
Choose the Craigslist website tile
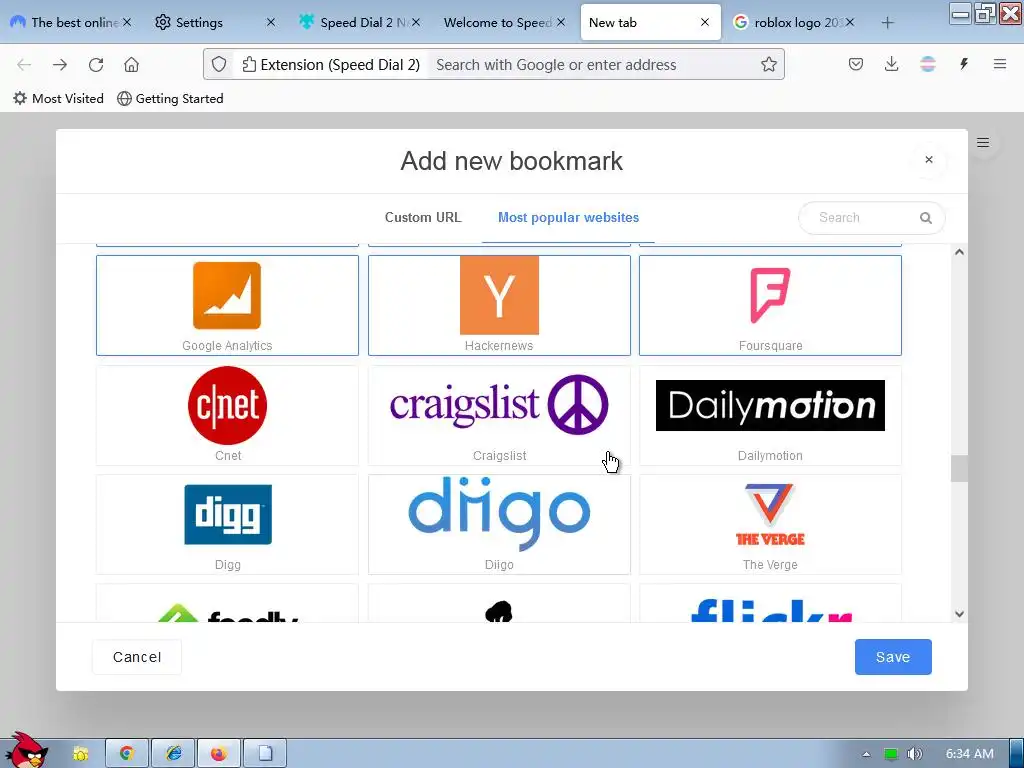(x=499, y=415)
